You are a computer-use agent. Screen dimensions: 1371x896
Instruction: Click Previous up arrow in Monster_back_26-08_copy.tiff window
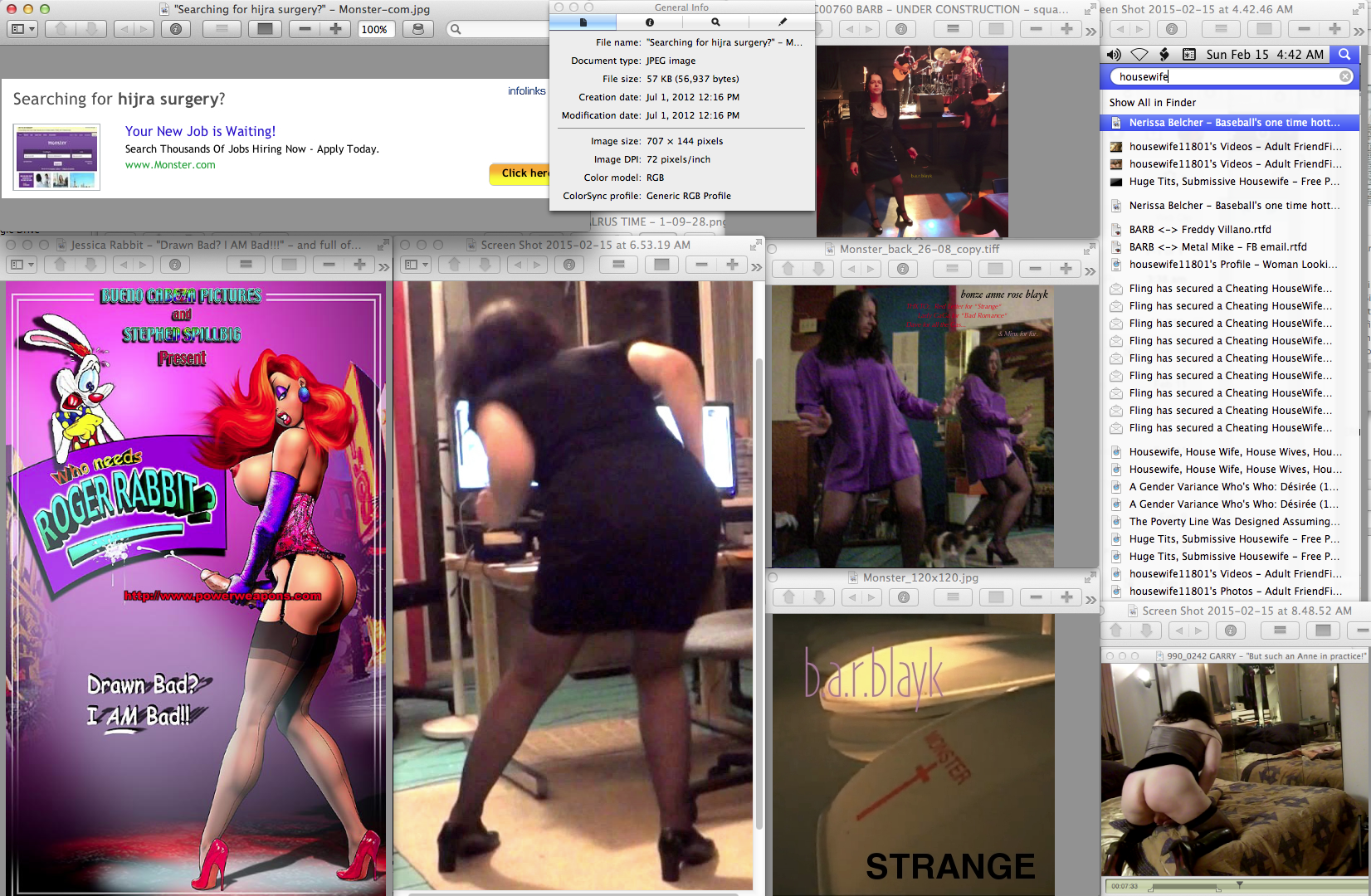788,269
